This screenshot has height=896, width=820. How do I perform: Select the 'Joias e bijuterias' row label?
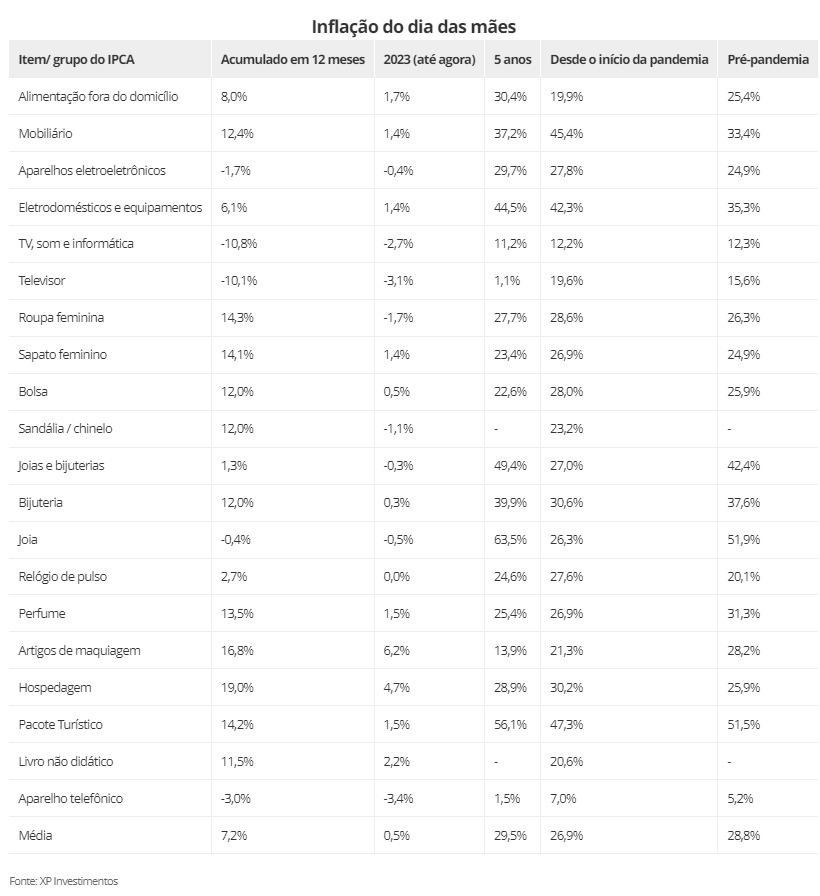tap(61, 466)
